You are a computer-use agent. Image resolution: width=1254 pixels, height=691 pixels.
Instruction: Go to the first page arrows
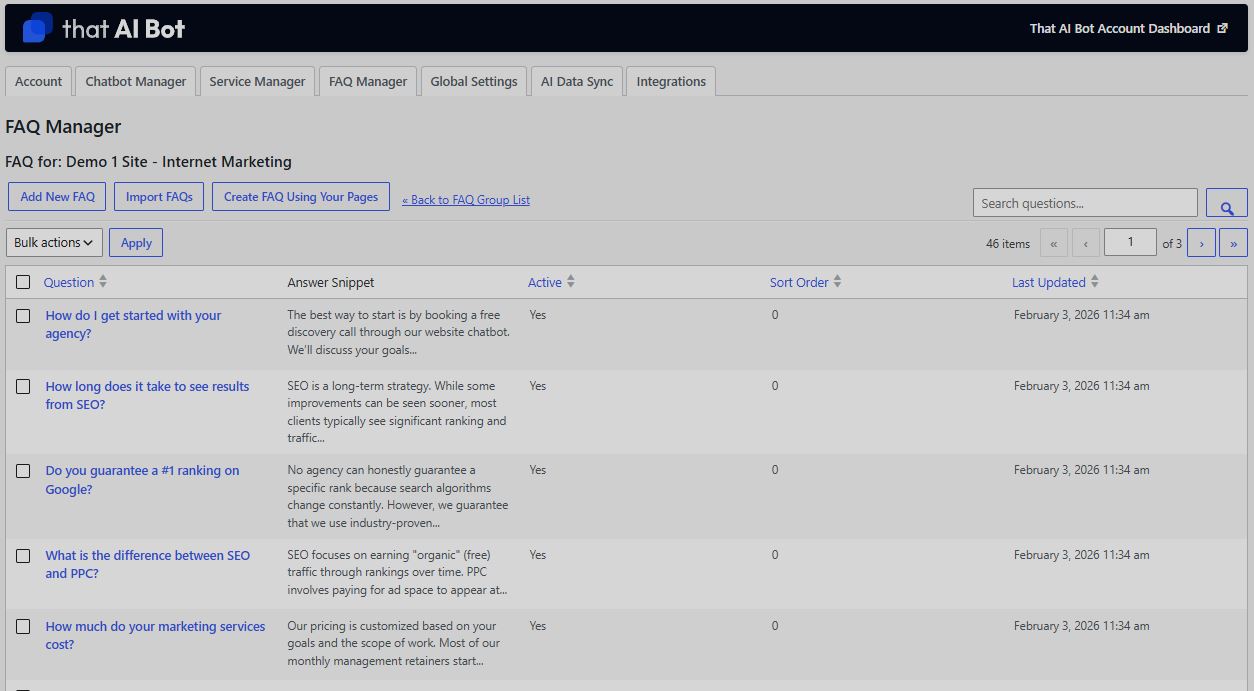(x=1054, y=243)
